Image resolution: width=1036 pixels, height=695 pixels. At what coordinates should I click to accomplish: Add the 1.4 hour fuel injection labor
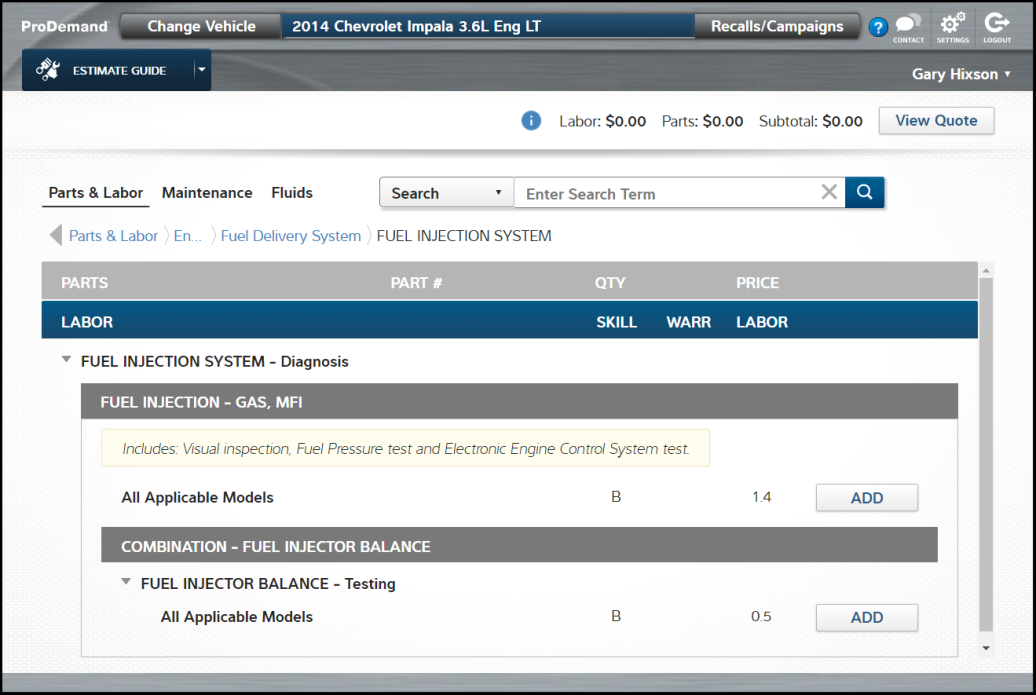[866, 498]
